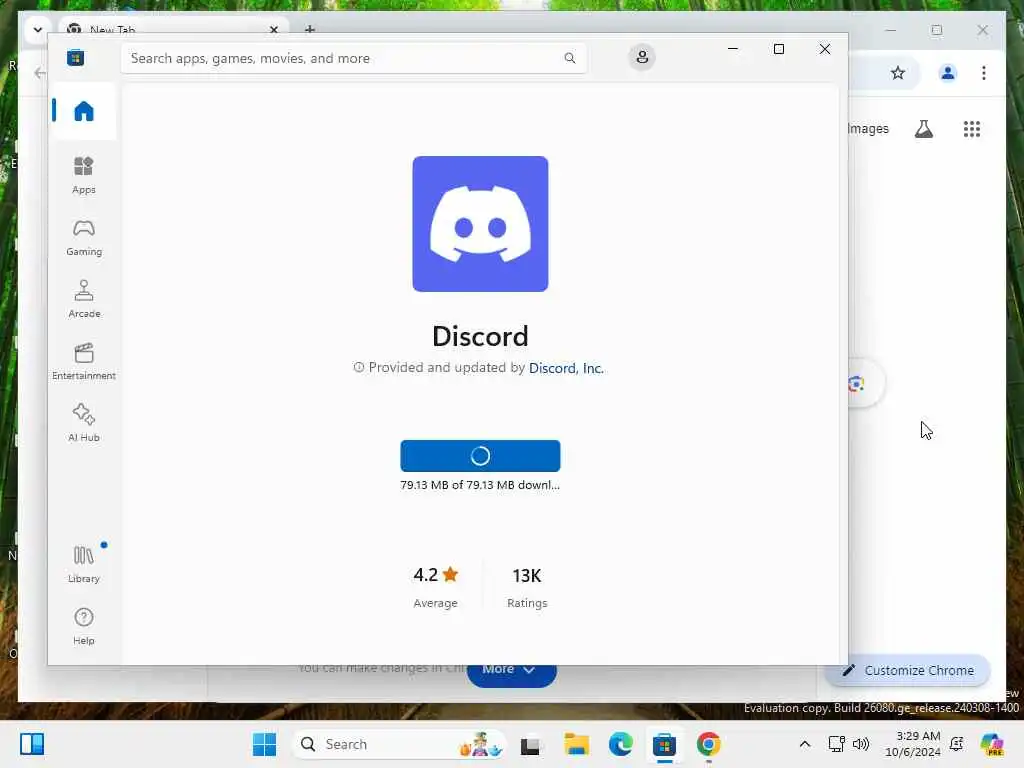This screenshot has height=768, width=1024.
Task: Click the Discord app logo
Action: [480, 224]
